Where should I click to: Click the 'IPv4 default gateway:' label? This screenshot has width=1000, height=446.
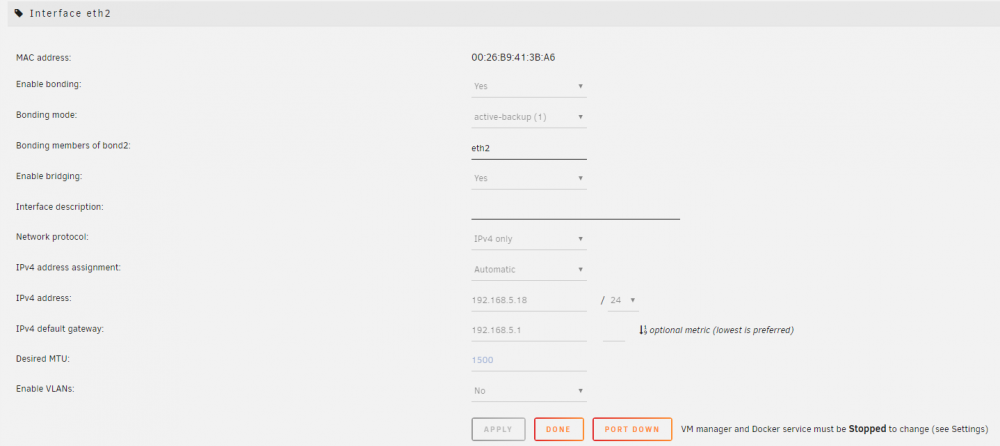[x=59, y=329]
